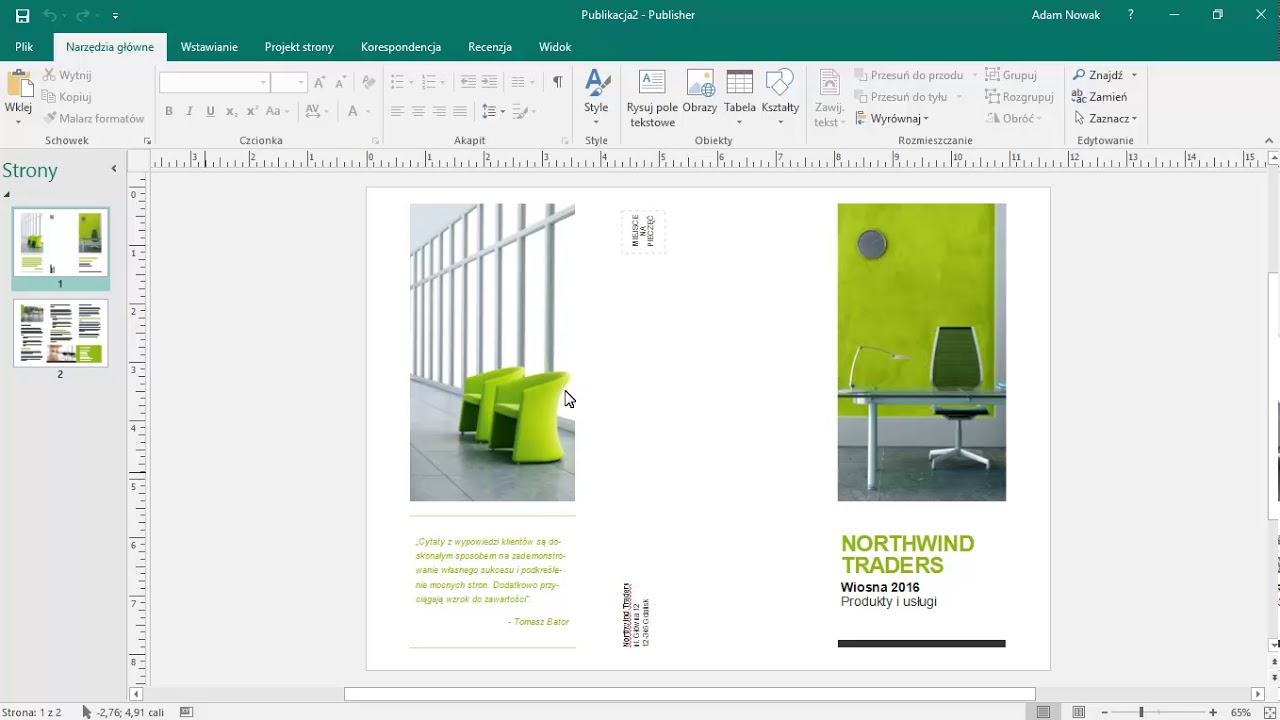Toggle paragraph marks display (¶)
1280x720 pixels.
coord(557,83)
